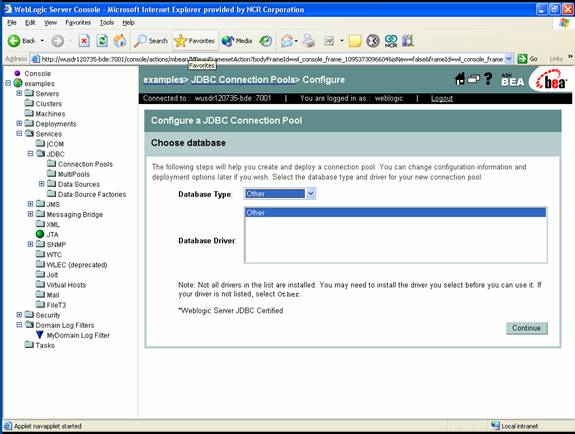
Task: Collapse the Domain Log Filters node
Action: click(19, 325)
